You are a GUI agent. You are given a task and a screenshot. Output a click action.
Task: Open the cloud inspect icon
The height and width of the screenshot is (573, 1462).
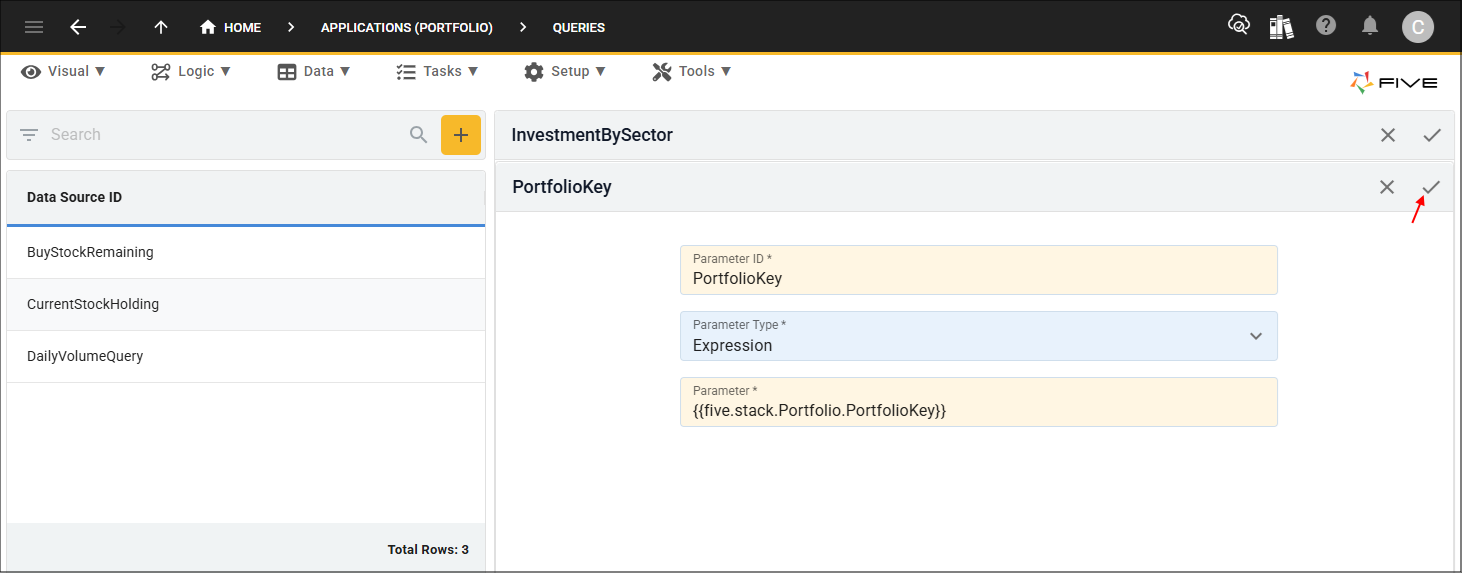click(x=1239, y=26)
